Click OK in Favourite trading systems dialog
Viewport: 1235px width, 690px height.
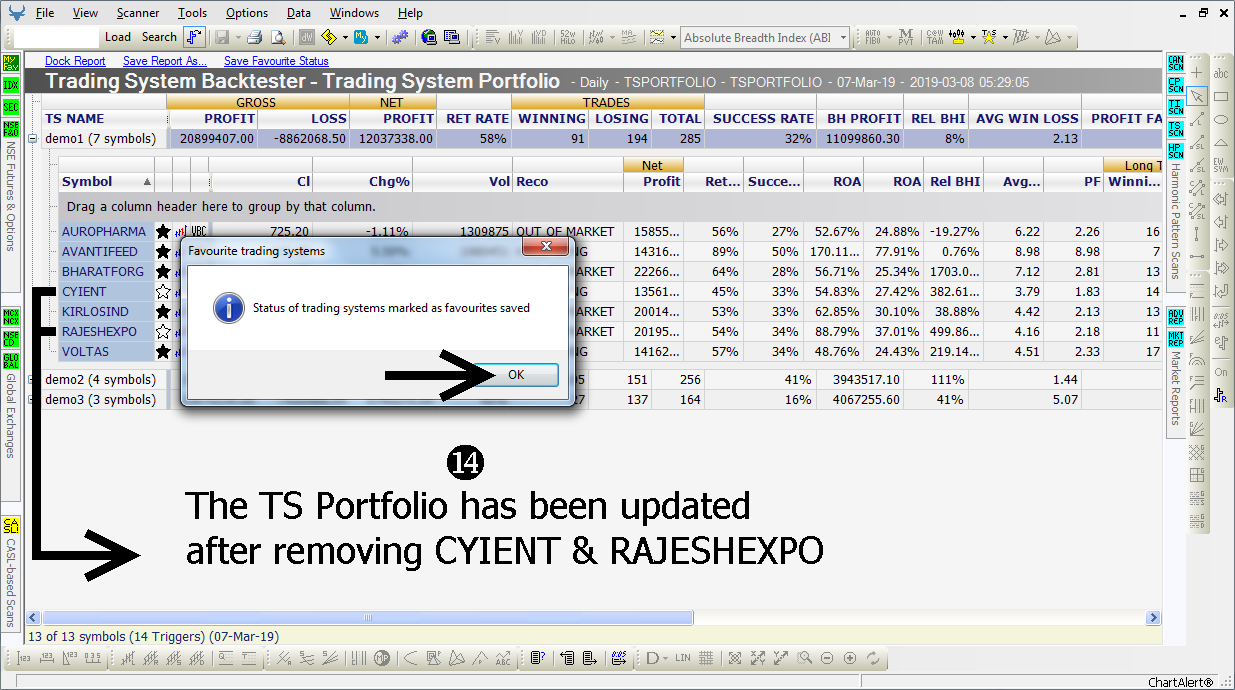tap(516, 374)
